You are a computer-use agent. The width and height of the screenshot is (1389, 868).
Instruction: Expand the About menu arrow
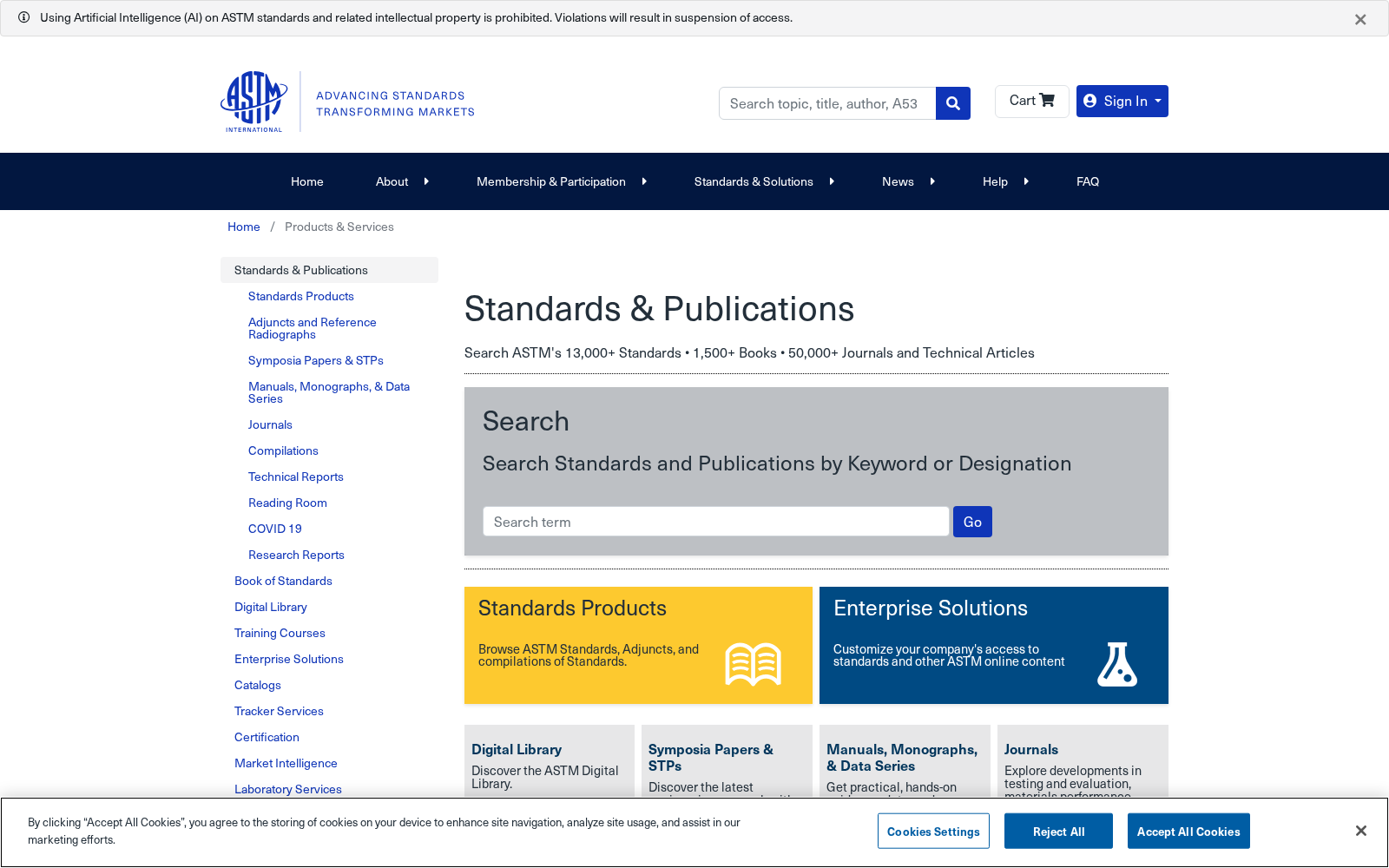point(426,181)
